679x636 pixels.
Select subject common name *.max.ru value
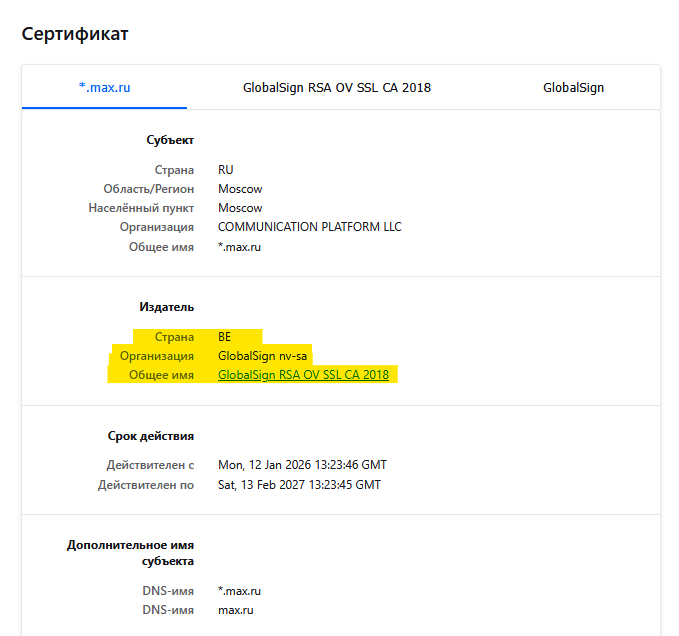click(239, 247)
